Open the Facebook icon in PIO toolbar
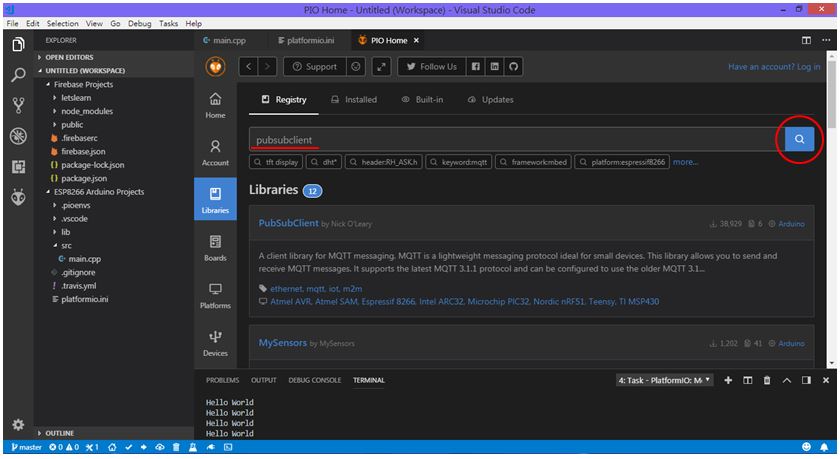 (476, 67)
